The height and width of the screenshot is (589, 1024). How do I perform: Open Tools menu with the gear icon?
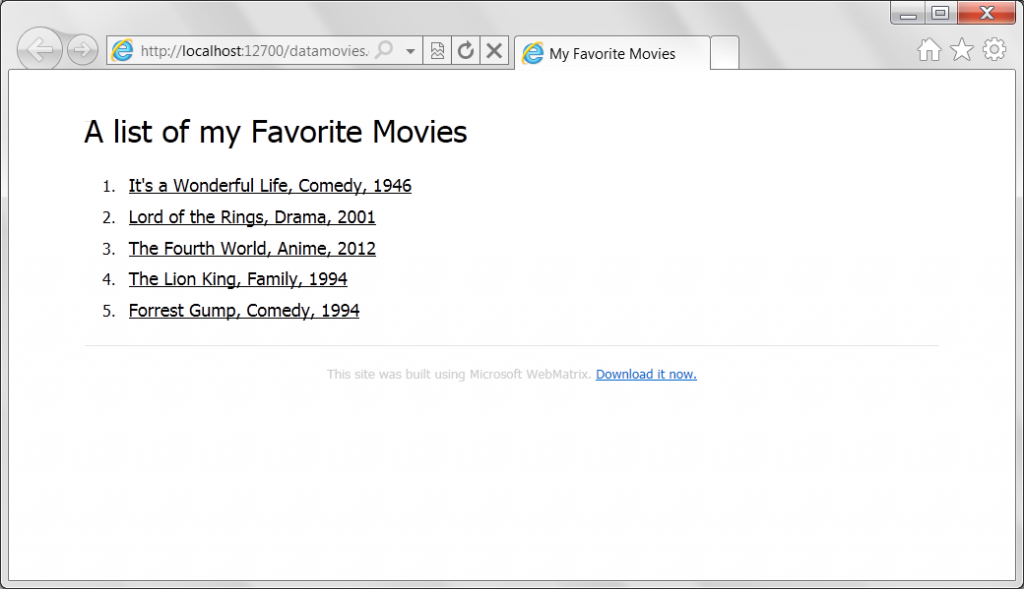[x=994, y=50]
